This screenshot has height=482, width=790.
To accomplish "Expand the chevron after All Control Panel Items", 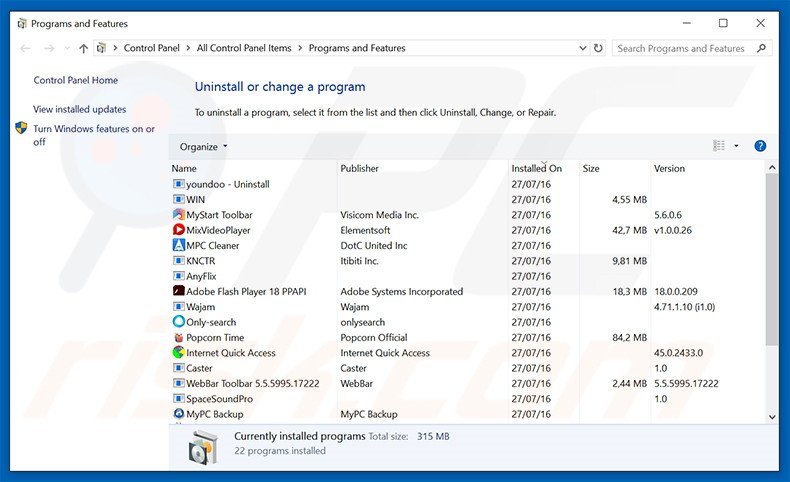I will [300, 48].
